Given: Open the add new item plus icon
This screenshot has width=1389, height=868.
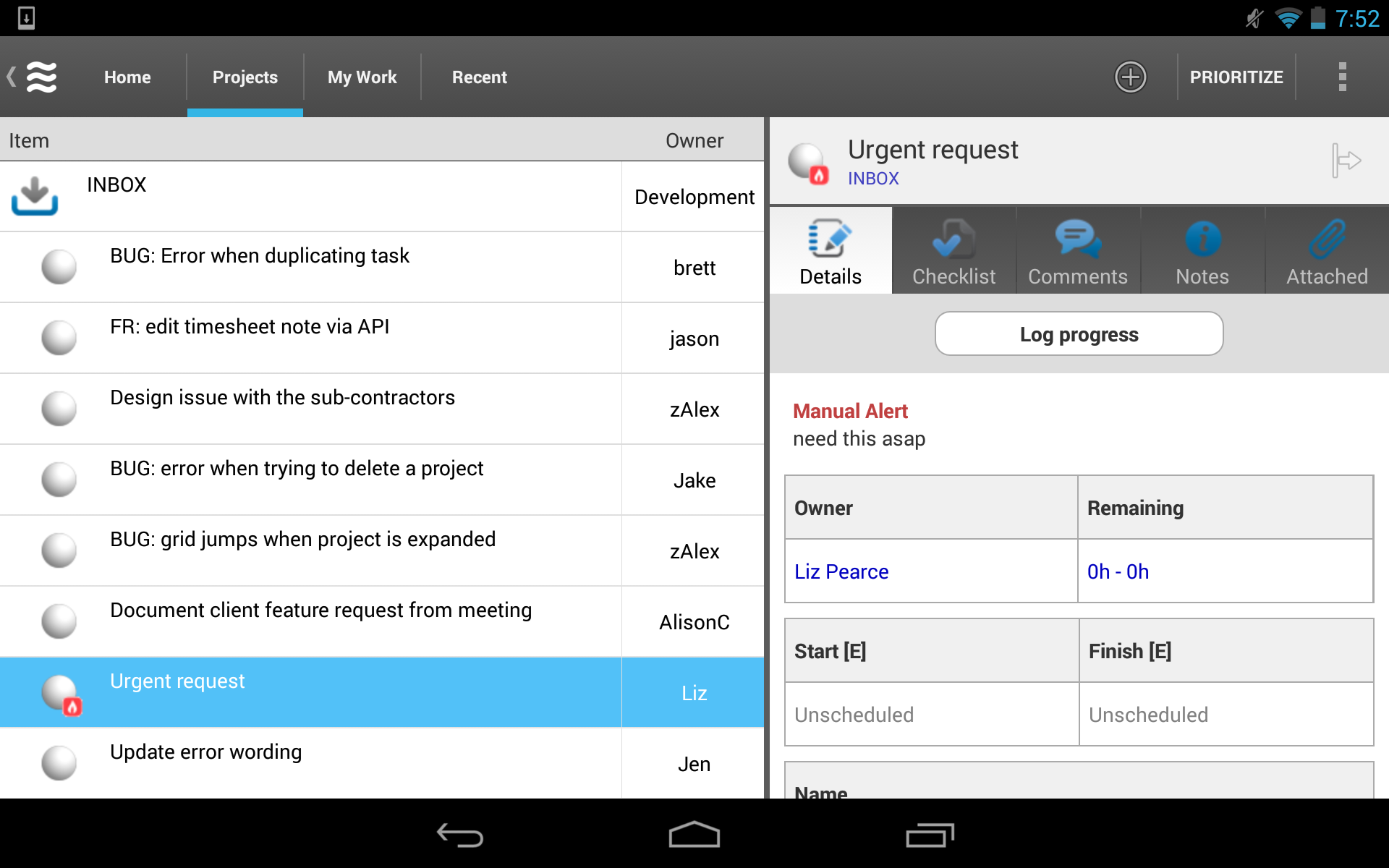Looking at the screenshot, I should 1130,77.
